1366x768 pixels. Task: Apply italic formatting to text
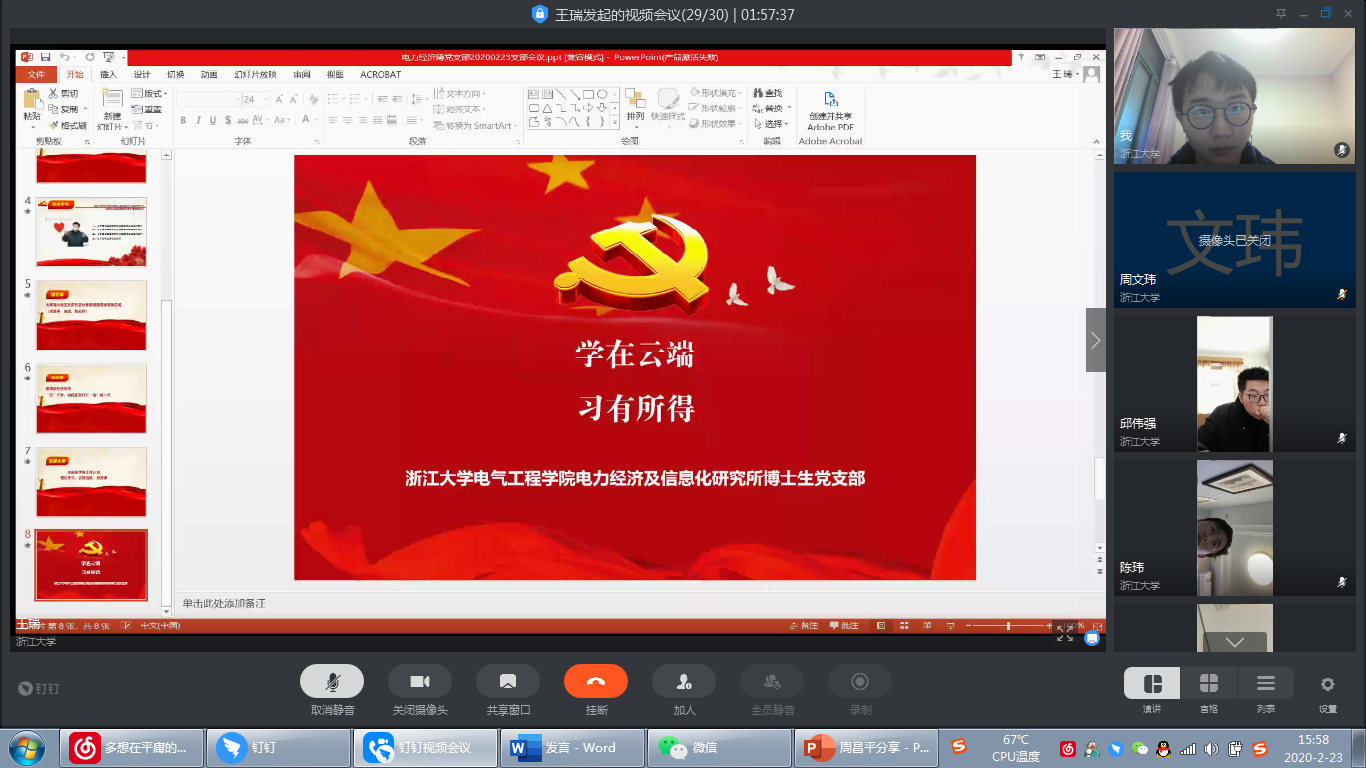198,118
